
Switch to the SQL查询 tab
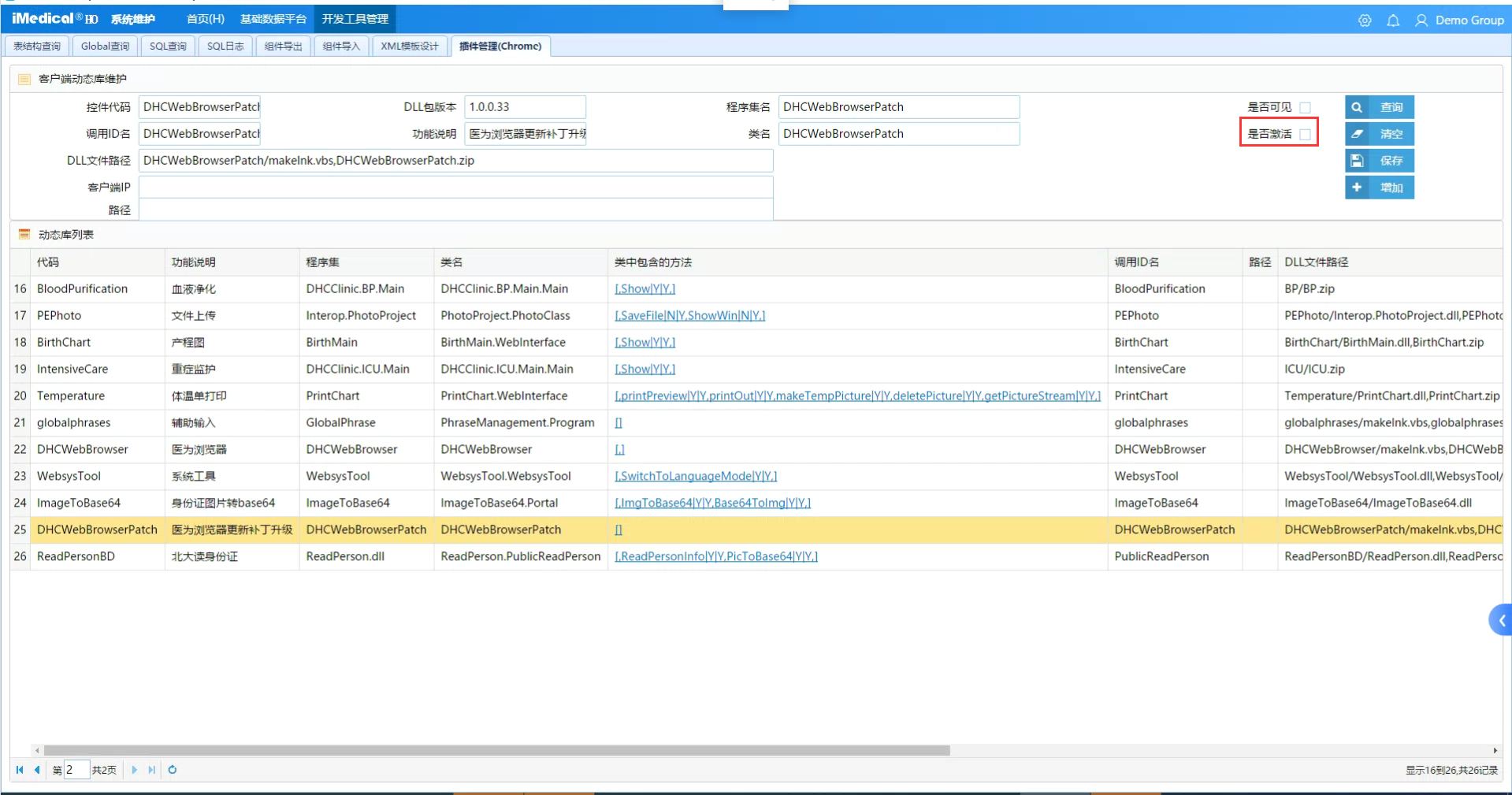pyautogui.click(x=168, y=46)
